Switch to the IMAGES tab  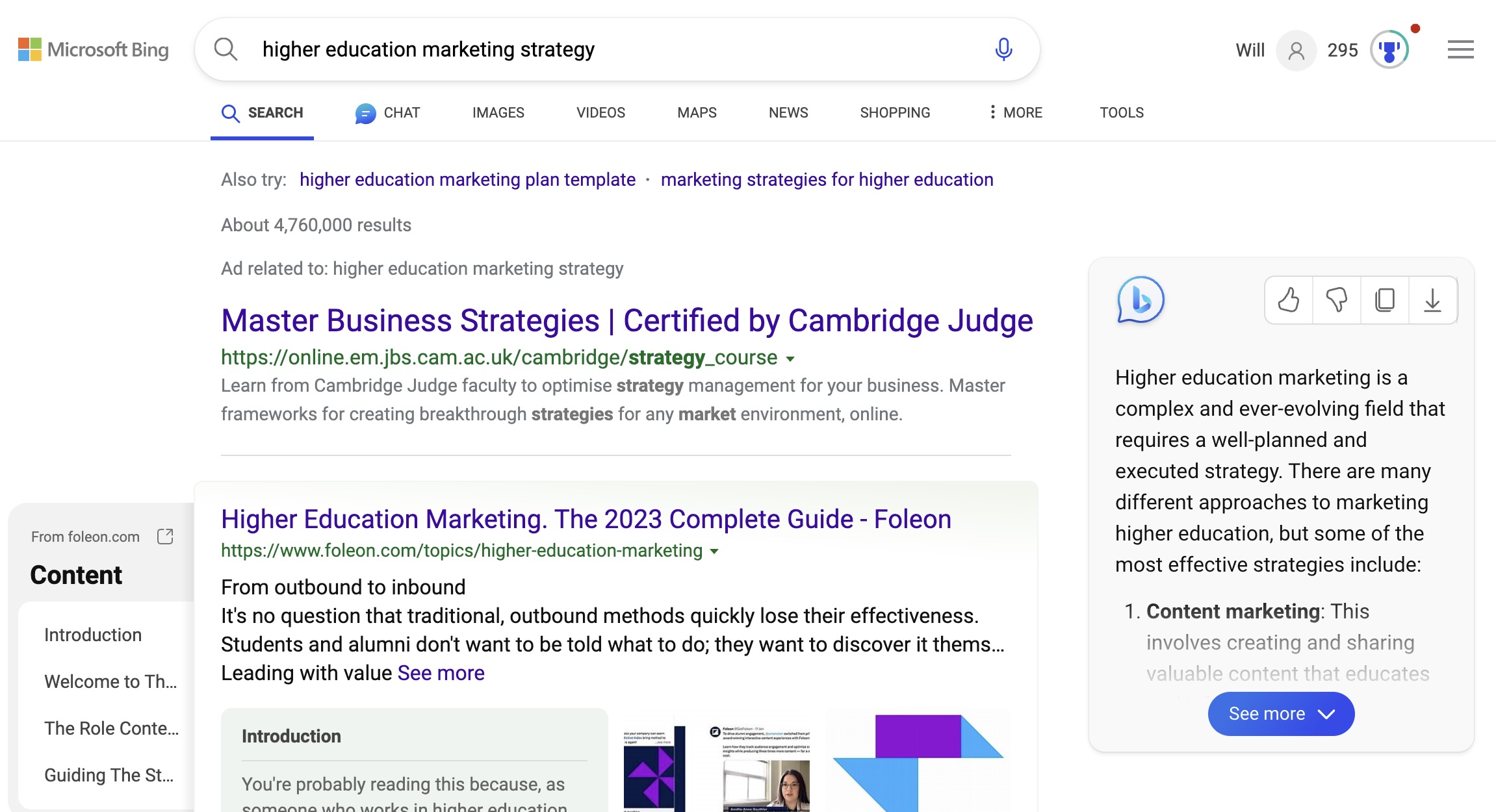coord(498,112)
